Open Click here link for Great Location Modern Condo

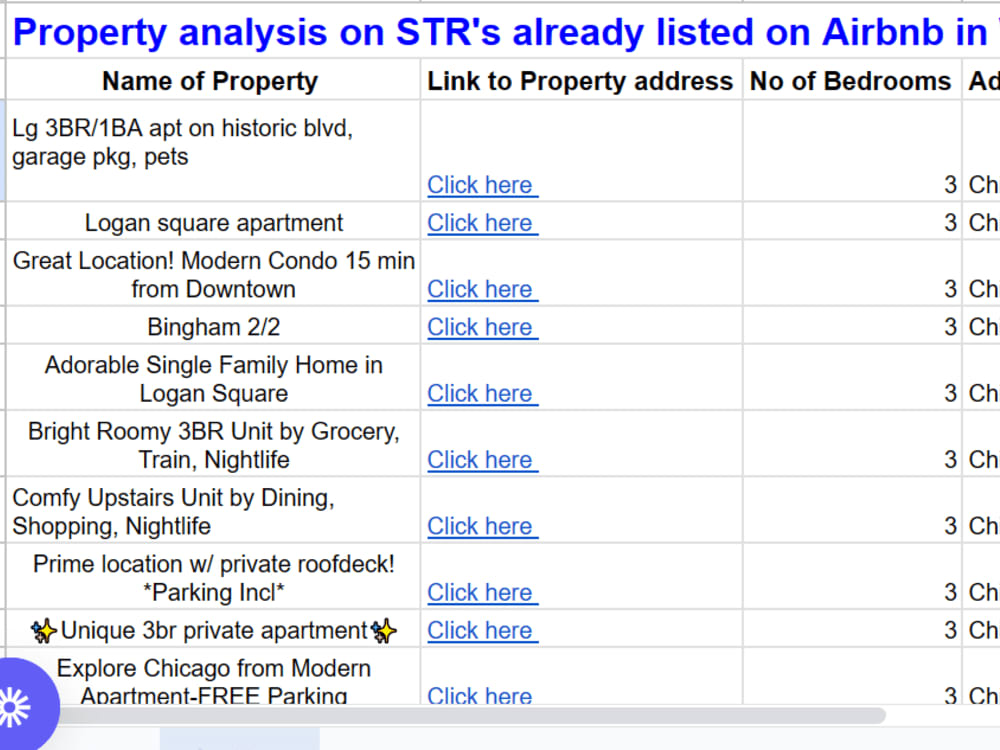point(482,290)
